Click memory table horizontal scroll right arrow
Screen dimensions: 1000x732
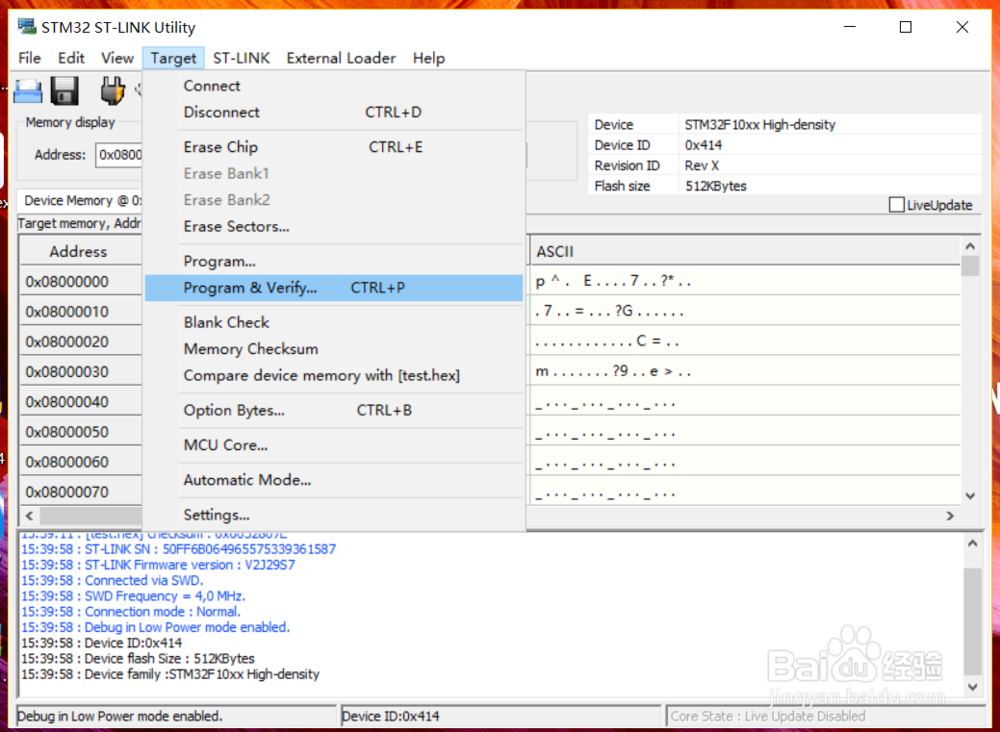click(950, 515)
